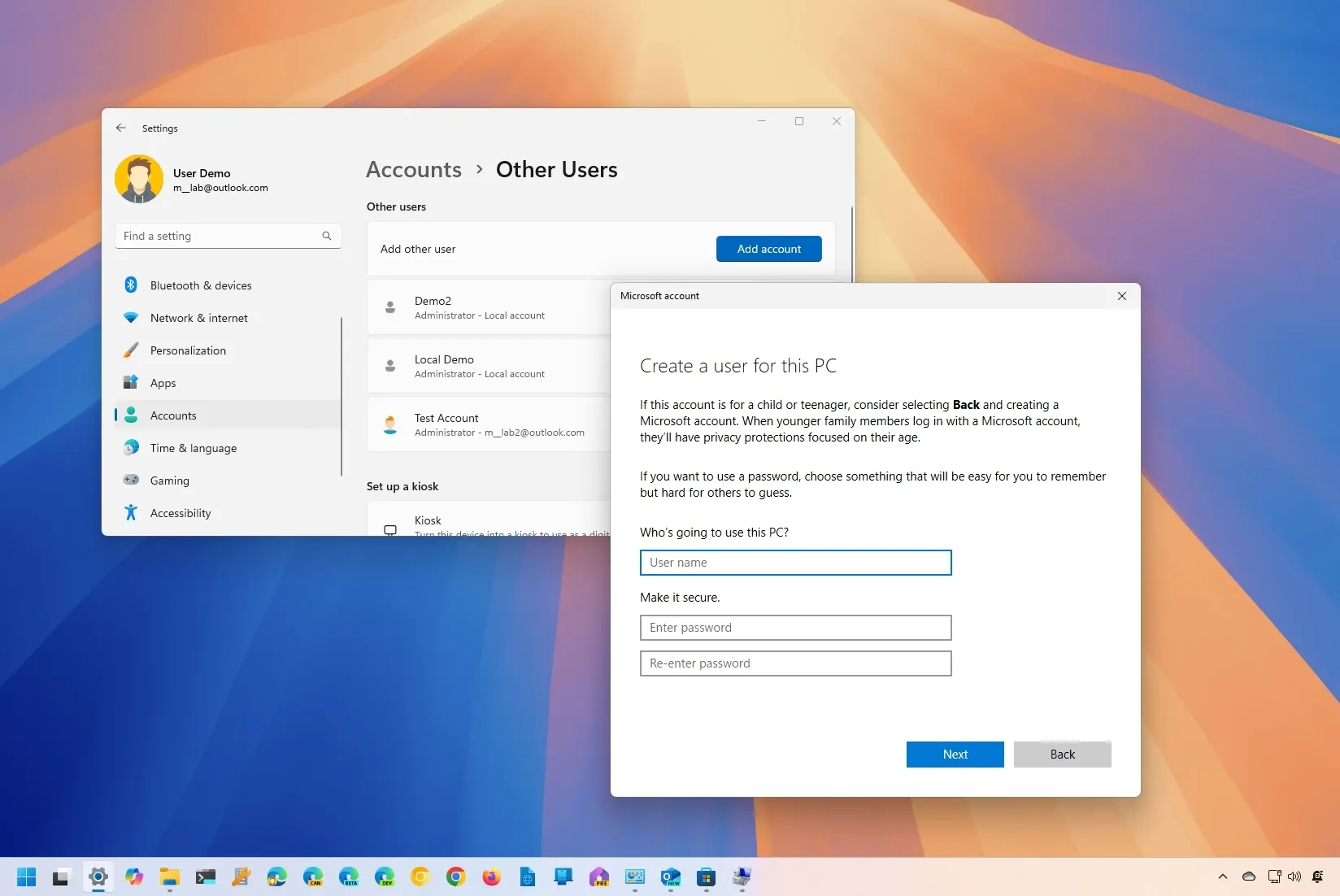Select Personalization in the sidebar
The height and width of the screenshot is (896, 1340).
[187, 350]
